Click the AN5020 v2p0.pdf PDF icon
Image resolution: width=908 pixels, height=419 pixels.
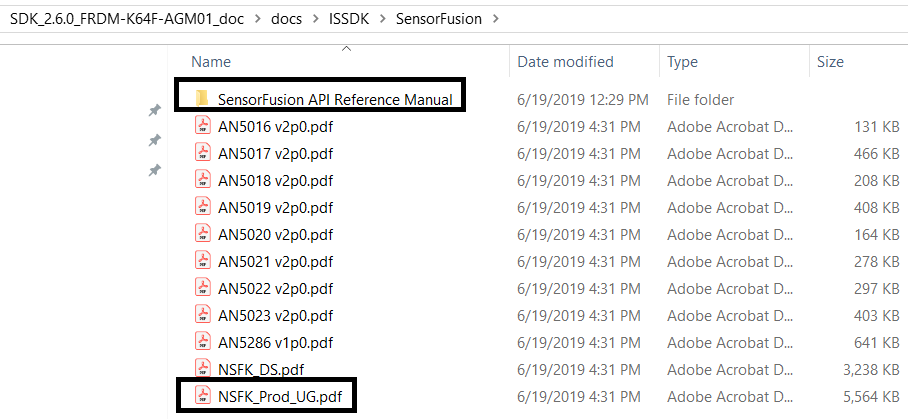pos(203,235)
